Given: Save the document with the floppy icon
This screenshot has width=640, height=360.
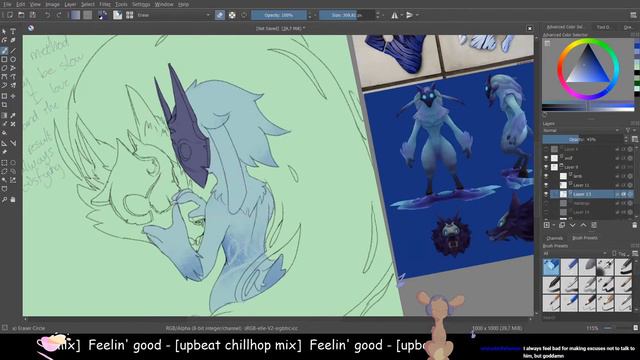Looking at the screenshot, I should tap(32, 15).
